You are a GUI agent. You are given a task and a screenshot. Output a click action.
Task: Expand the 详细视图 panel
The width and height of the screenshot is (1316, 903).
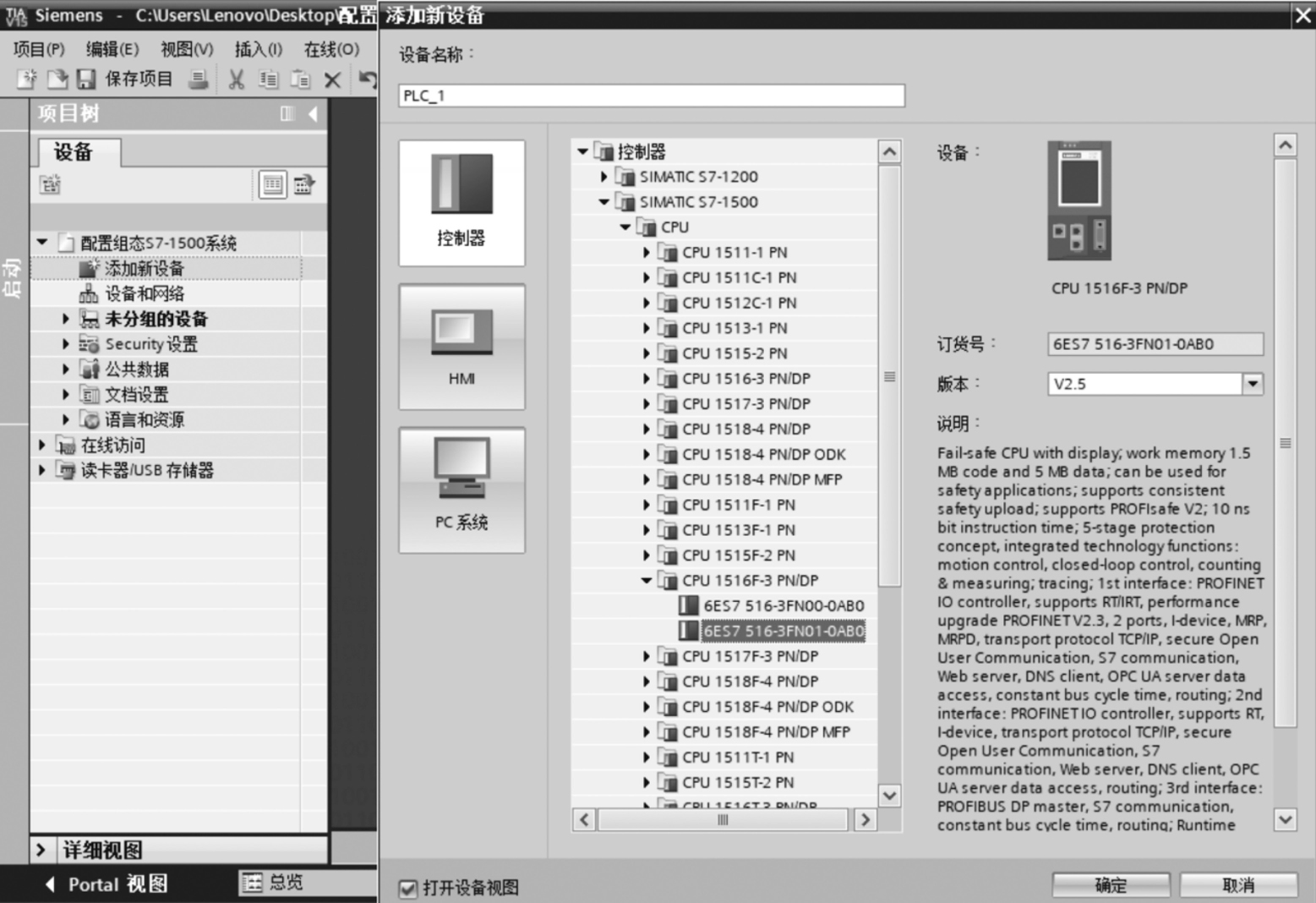[41, 850]
